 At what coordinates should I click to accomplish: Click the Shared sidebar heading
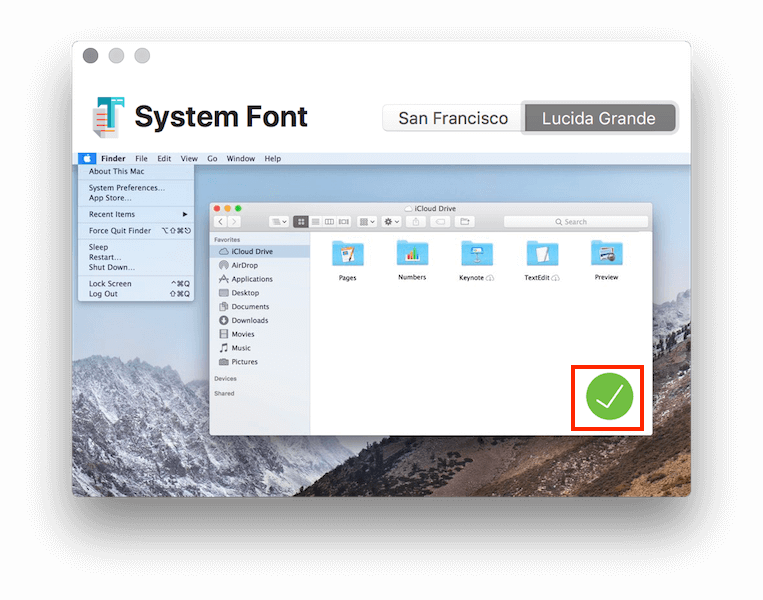click(x=224, y=393)
